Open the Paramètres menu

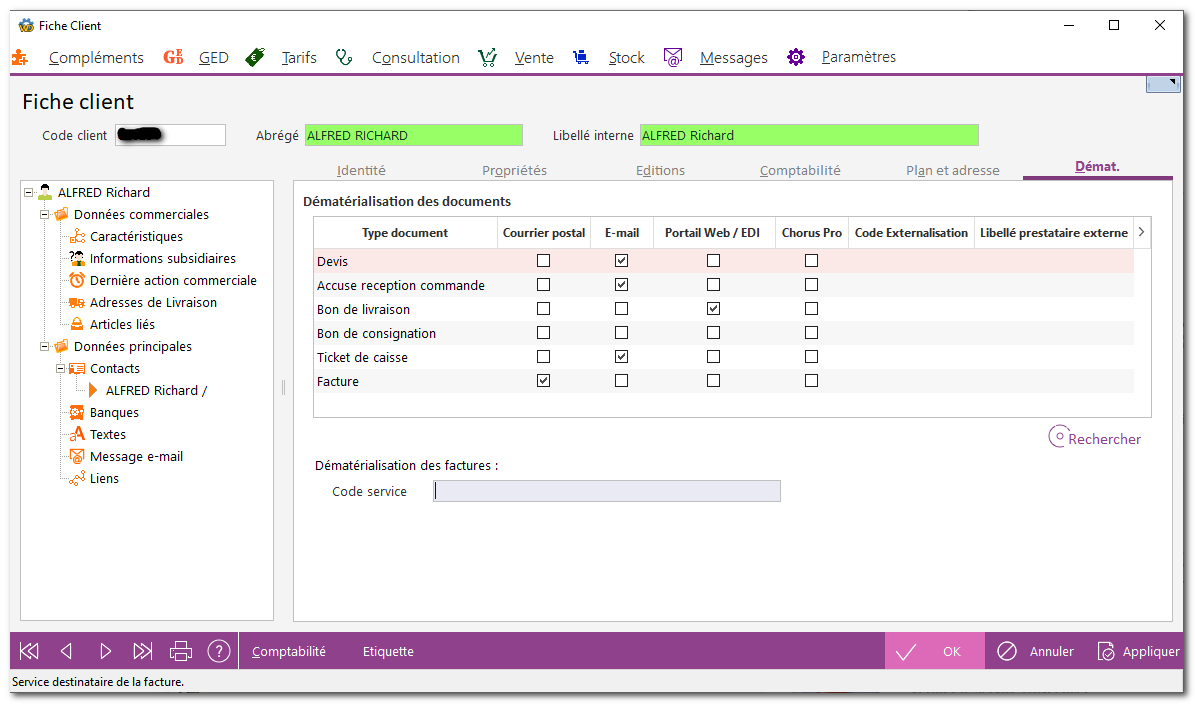click(858, 57)
